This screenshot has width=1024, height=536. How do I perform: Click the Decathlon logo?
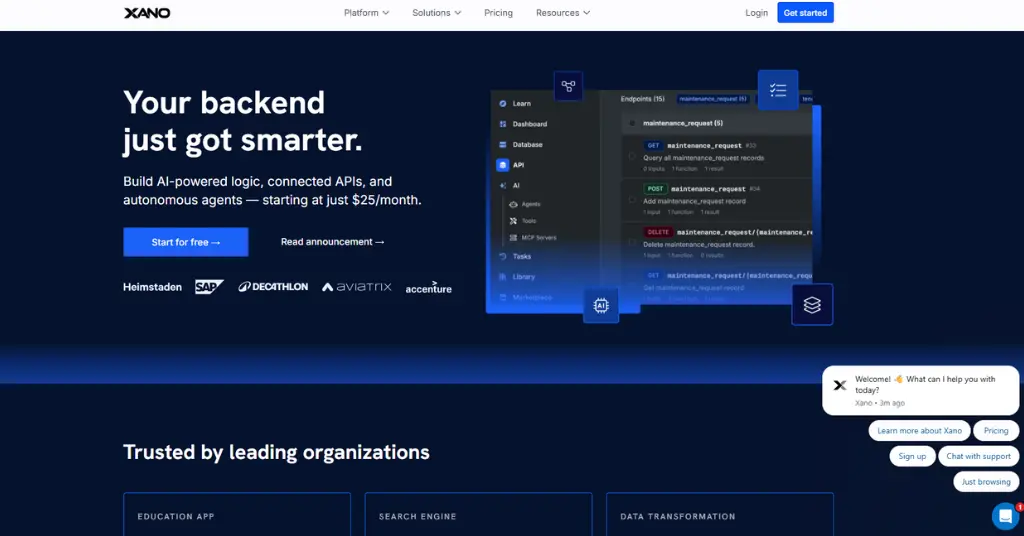pos(273,287)
